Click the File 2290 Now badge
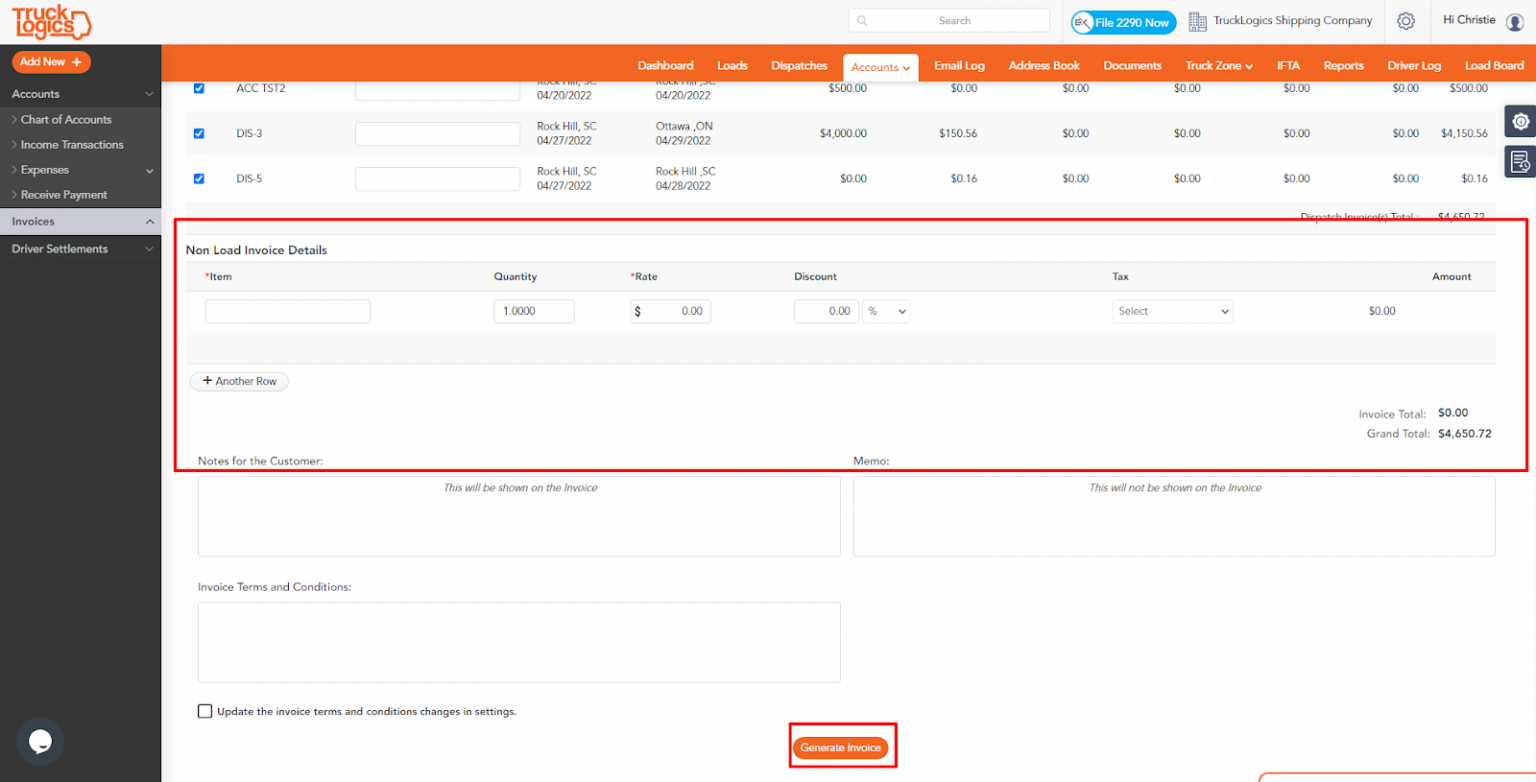1536x782 pixels. [x=1123, y=22]
